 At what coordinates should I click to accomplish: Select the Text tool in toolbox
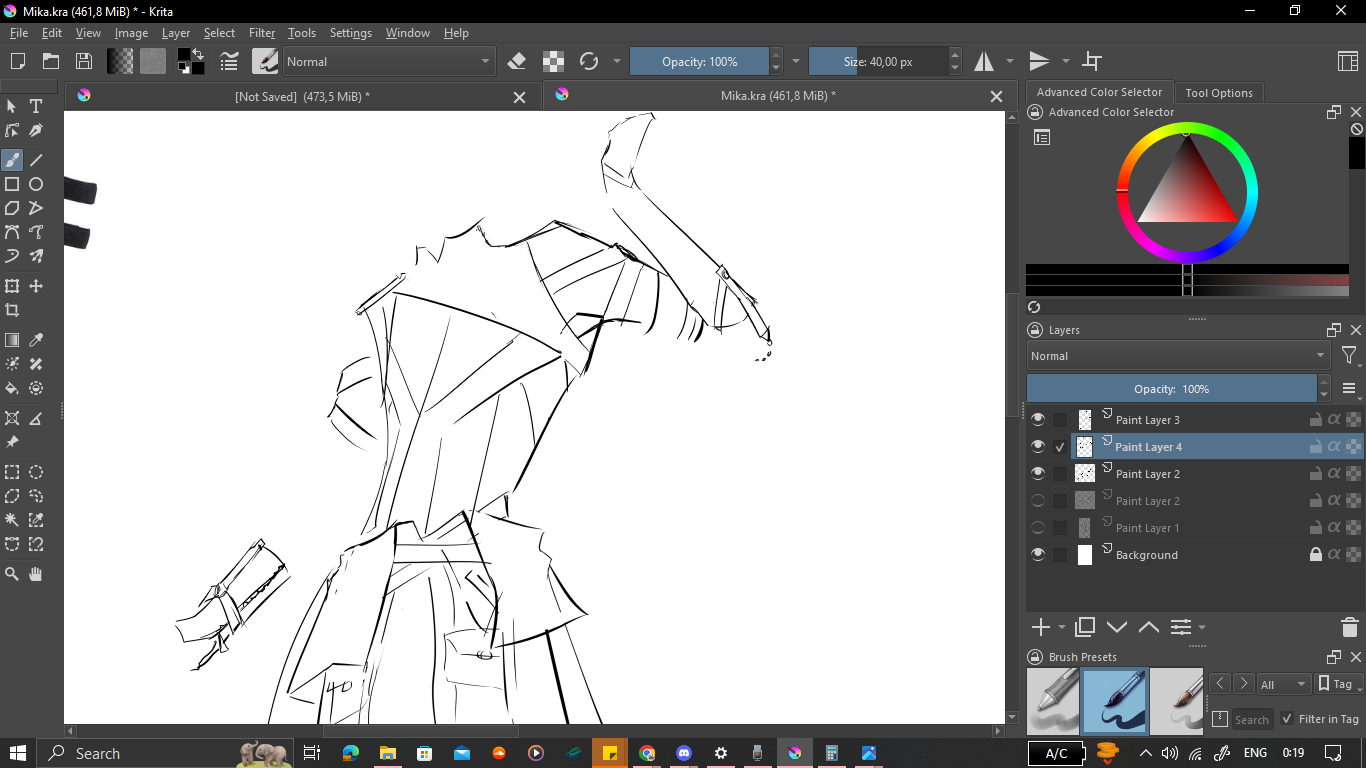point(36,106)
